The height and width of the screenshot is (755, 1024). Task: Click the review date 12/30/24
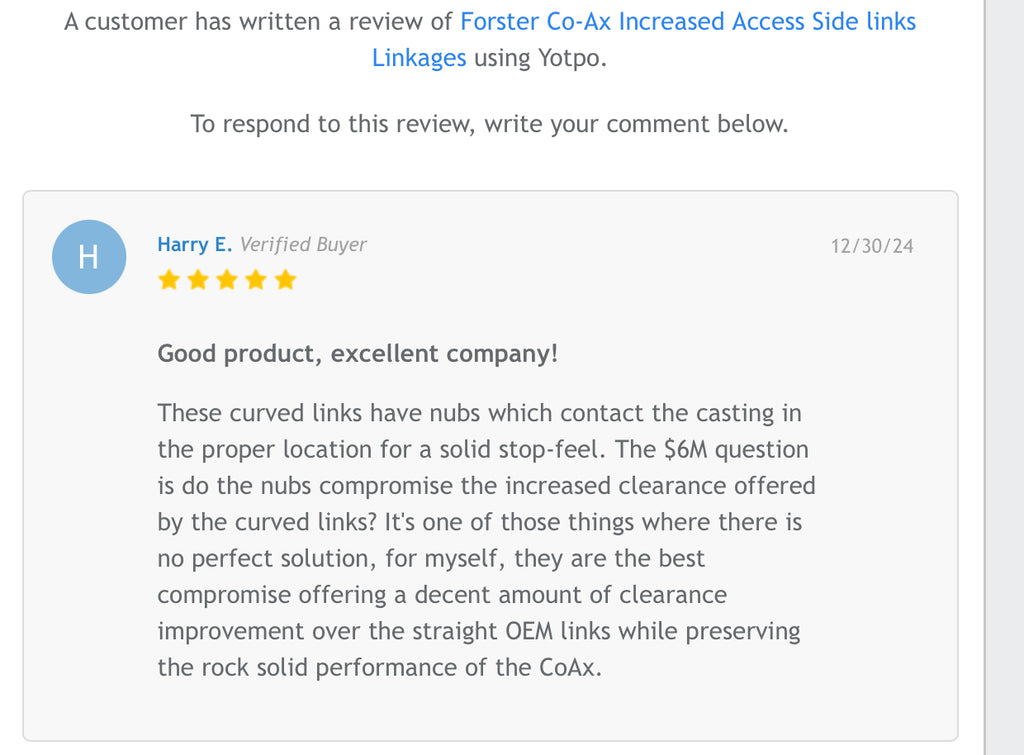[x=872, y=246]
